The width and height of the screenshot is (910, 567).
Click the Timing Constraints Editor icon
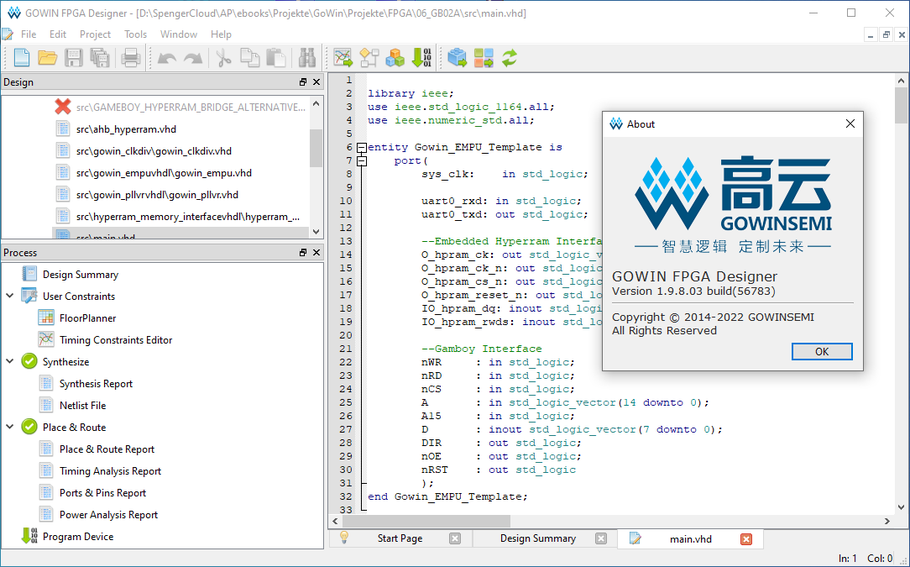pos(46,340)
